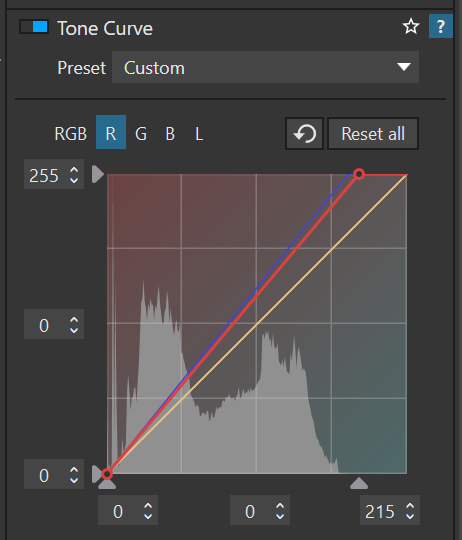
Task: Select the B channel tab
Action: coord(170,133)
